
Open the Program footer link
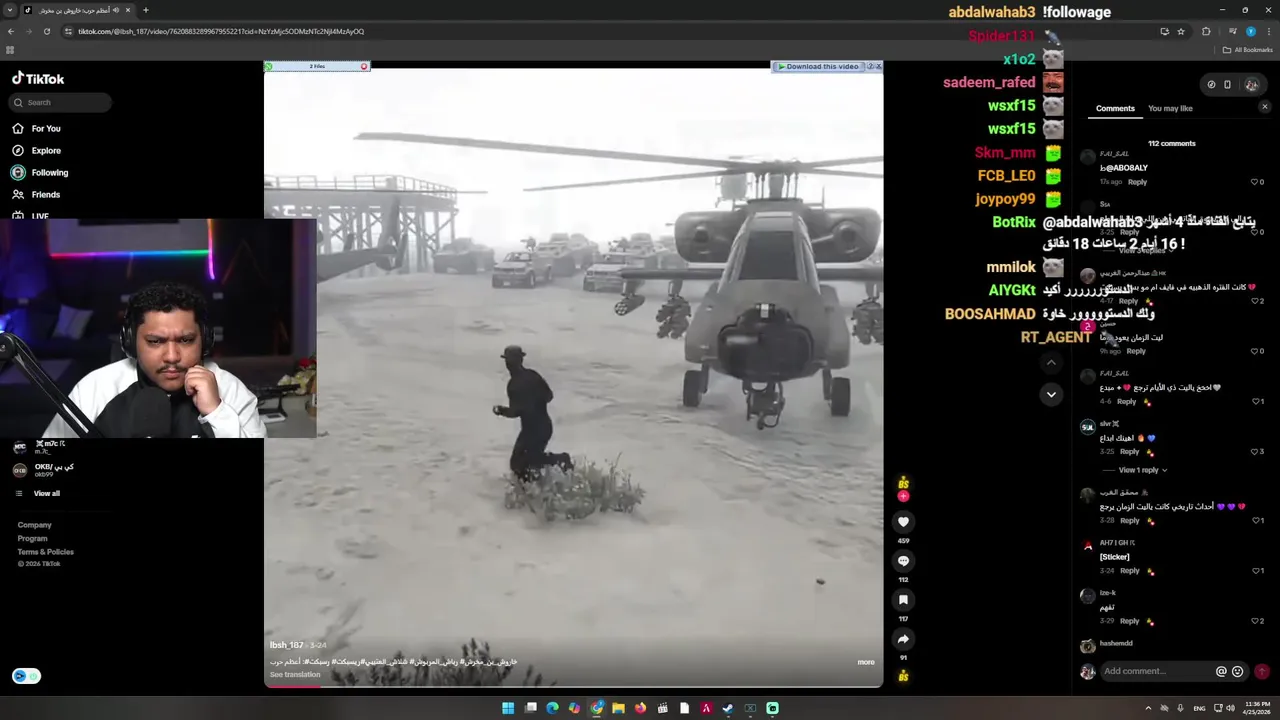[x=32, y=538]
